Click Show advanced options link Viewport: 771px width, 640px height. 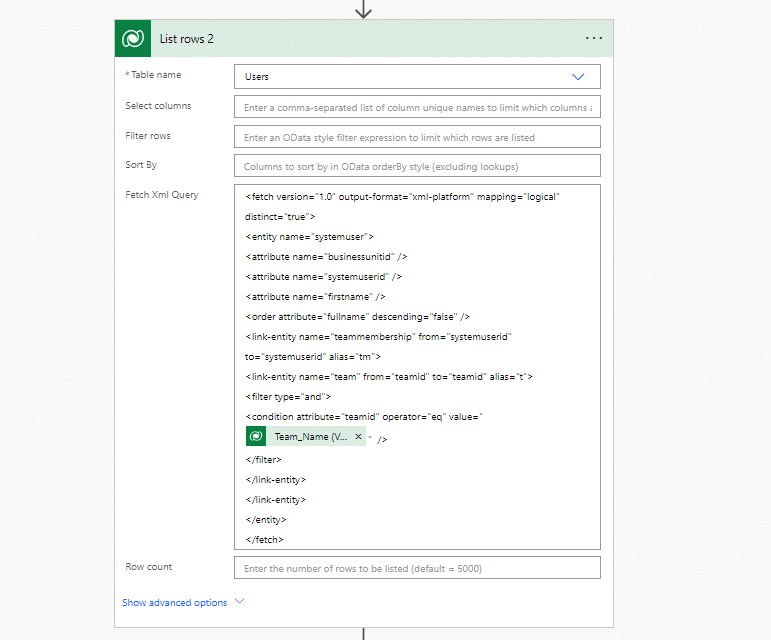[x=175, y=603]
